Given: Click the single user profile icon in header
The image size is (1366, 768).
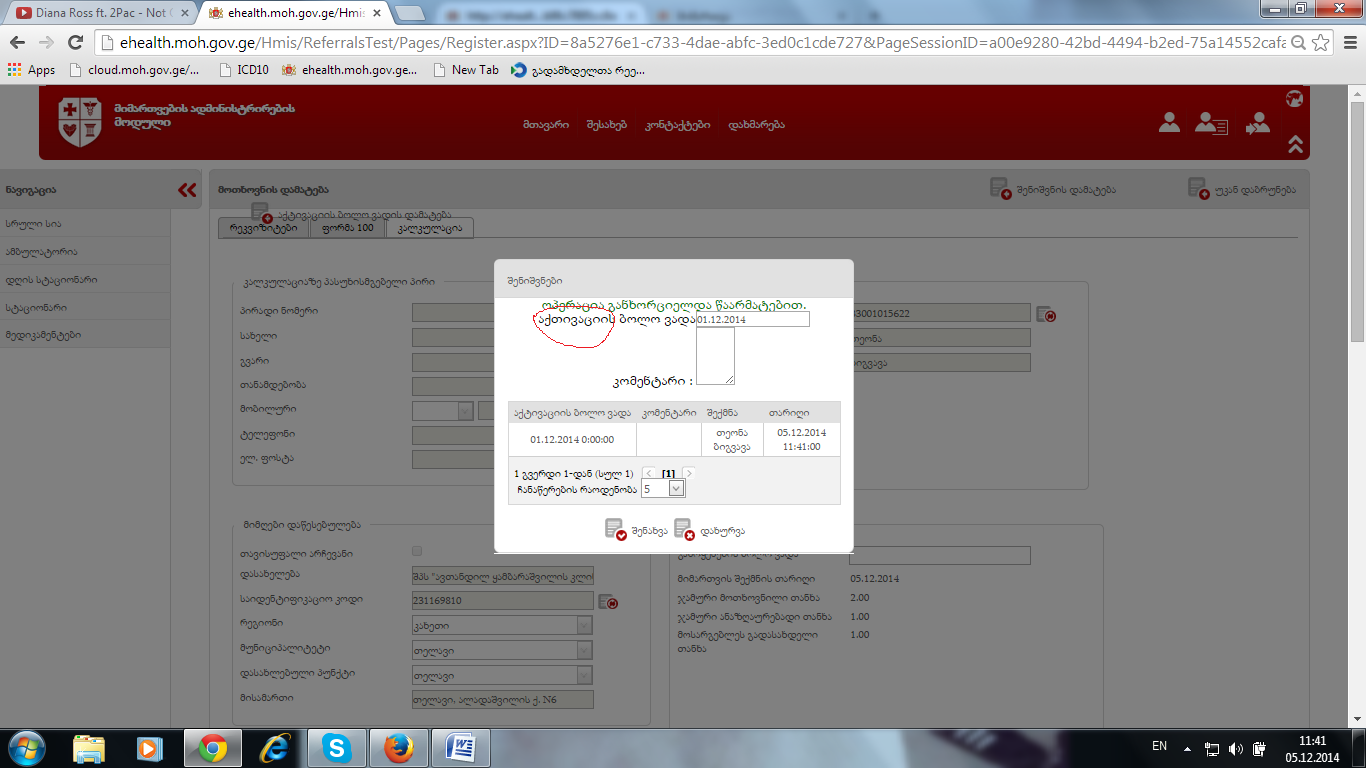Looking at the screenshot, I should pos(1169,123).
